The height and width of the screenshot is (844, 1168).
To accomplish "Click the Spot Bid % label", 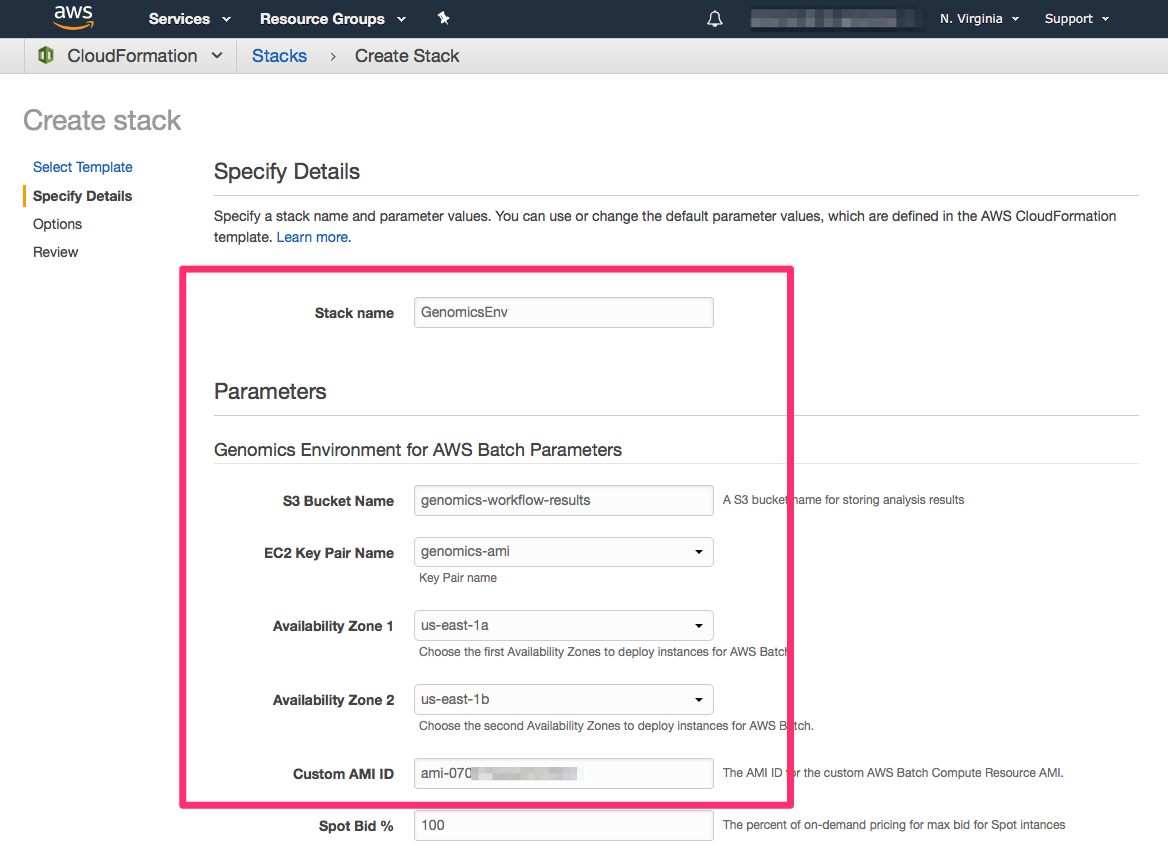I will [356, 826].
